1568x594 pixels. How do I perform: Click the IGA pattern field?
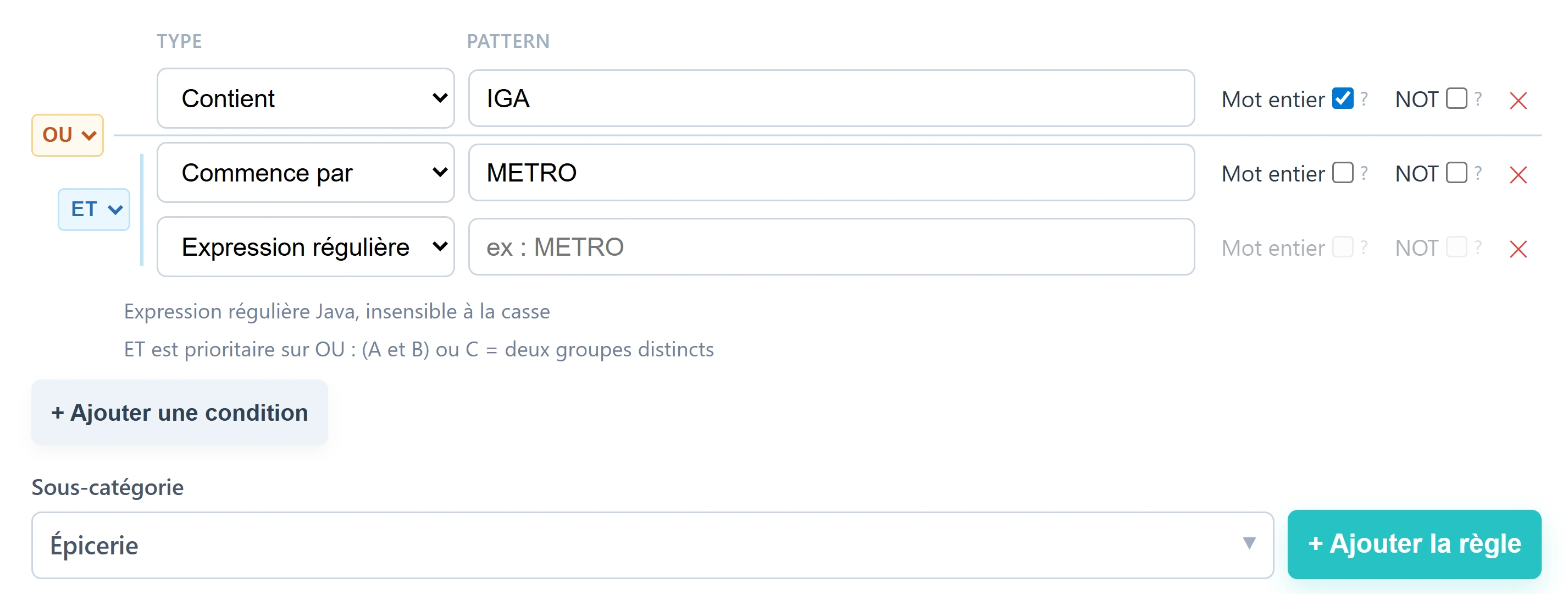pos(831,98)
